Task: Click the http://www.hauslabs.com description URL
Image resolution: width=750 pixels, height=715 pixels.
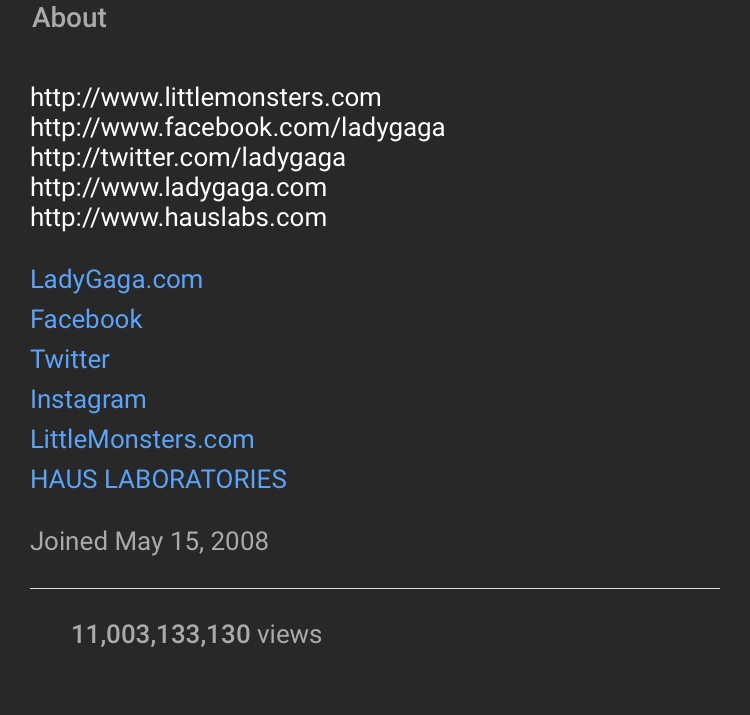Action: click(x=178, y=218)
